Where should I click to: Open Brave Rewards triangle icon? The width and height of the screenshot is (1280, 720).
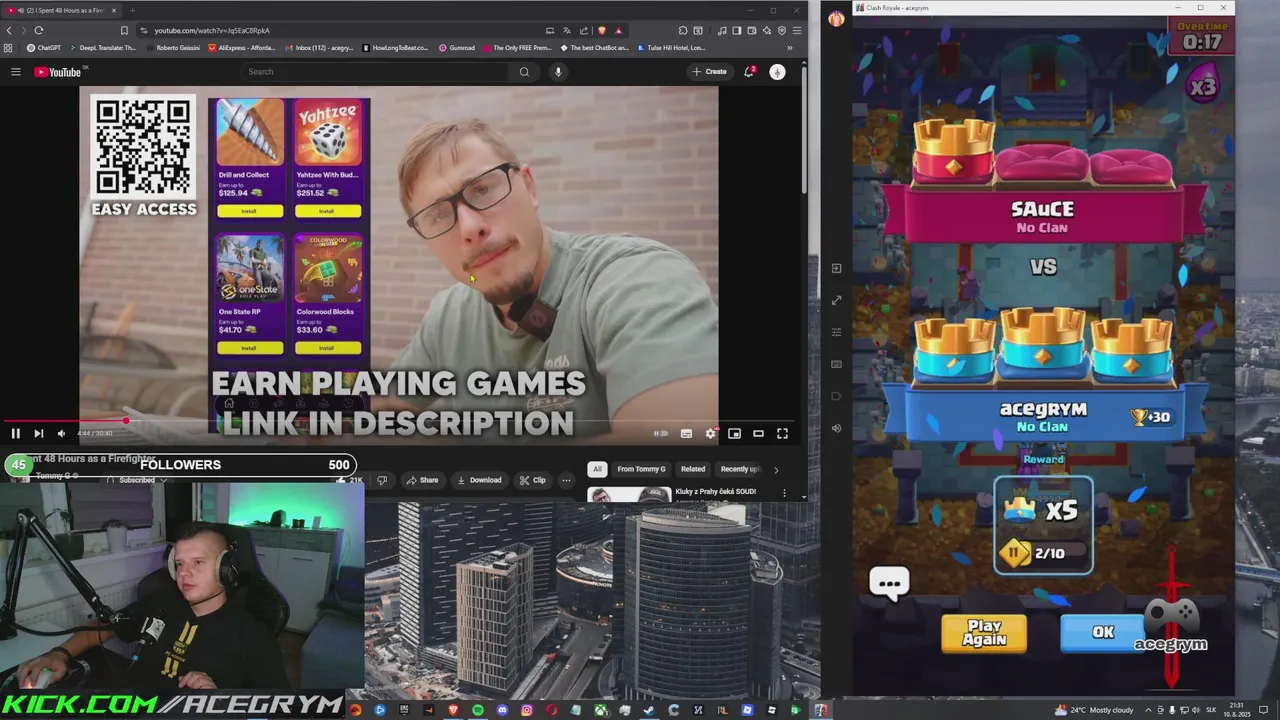tap(618, 30)
